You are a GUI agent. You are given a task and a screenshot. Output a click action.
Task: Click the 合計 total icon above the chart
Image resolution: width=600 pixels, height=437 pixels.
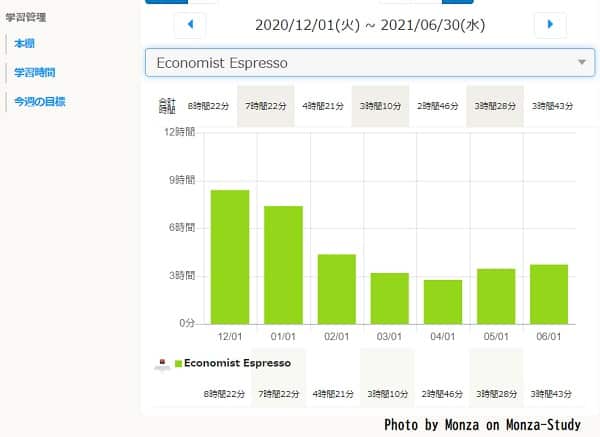pos(165,104)
